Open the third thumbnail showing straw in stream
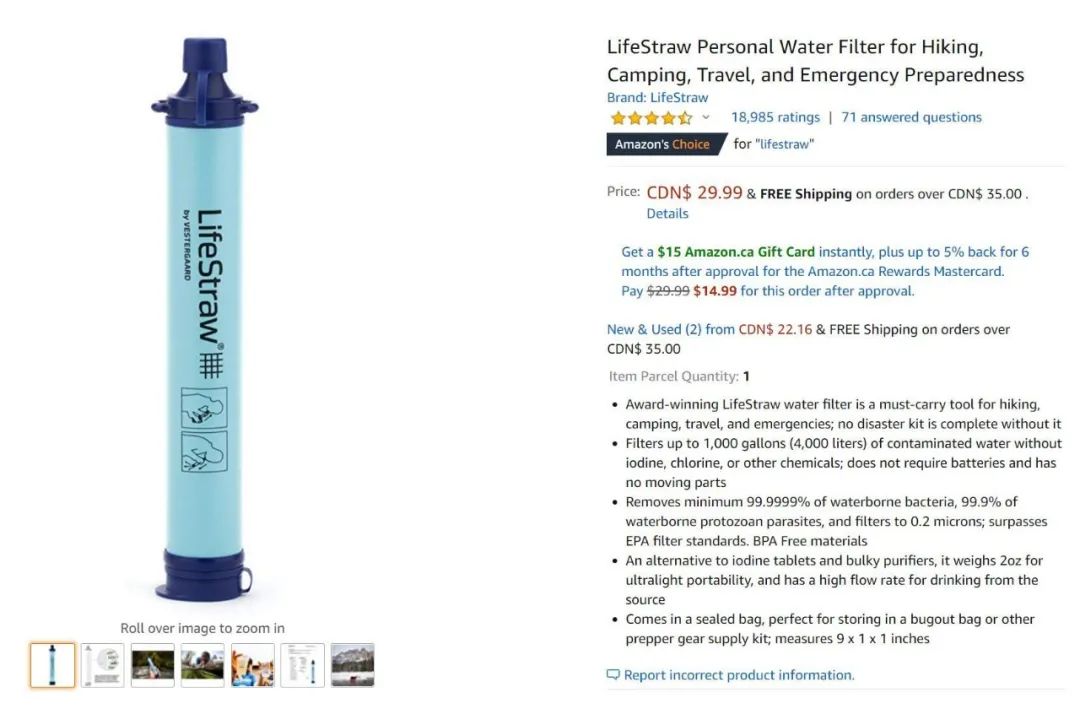Image resolution: width=1080 pixels, height=709 pixels. point(152,665)
